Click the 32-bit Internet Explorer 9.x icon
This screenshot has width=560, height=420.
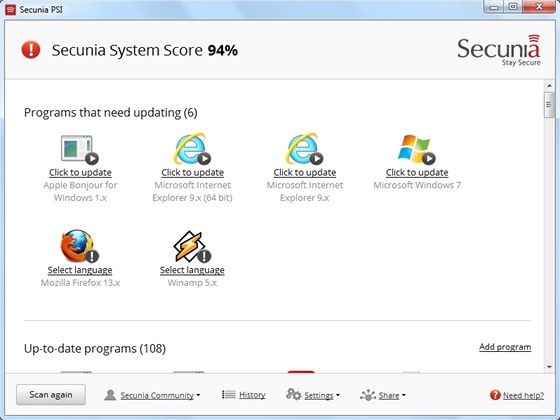tap(304, 149)
